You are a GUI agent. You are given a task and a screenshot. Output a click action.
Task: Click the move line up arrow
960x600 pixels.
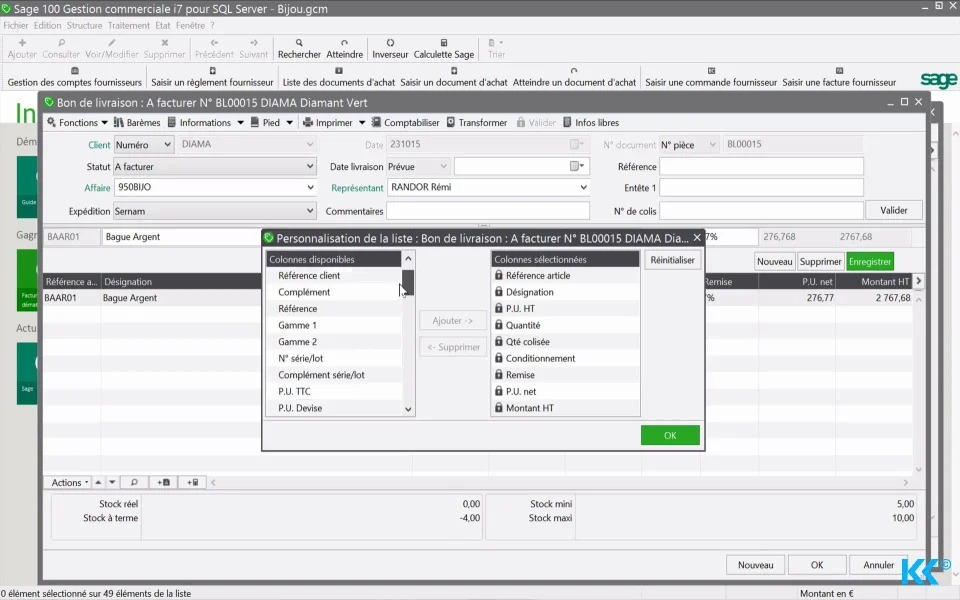(98, 482)
